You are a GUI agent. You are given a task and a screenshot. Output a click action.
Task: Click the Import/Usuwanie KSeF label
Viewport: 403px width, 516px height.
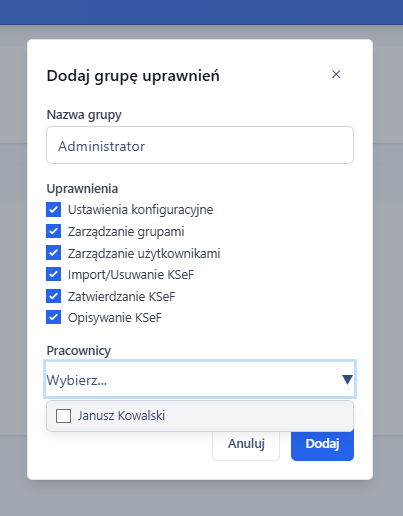point(131,275)
